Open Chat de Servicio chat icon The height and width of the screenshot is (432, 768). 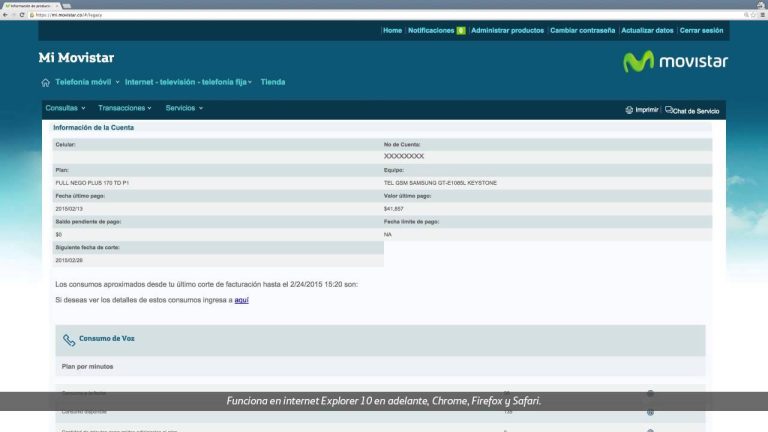tap(669, 109)
